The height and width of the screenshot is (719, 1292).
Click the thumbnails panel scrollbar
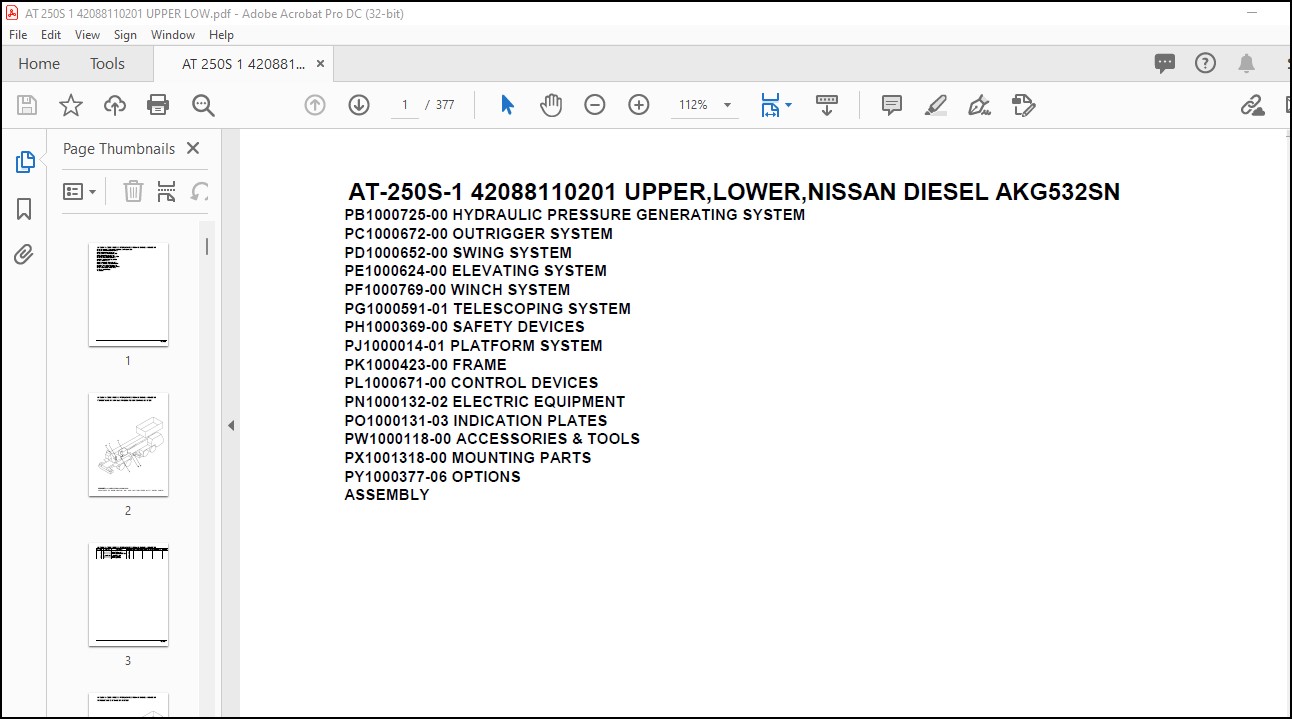207,246
